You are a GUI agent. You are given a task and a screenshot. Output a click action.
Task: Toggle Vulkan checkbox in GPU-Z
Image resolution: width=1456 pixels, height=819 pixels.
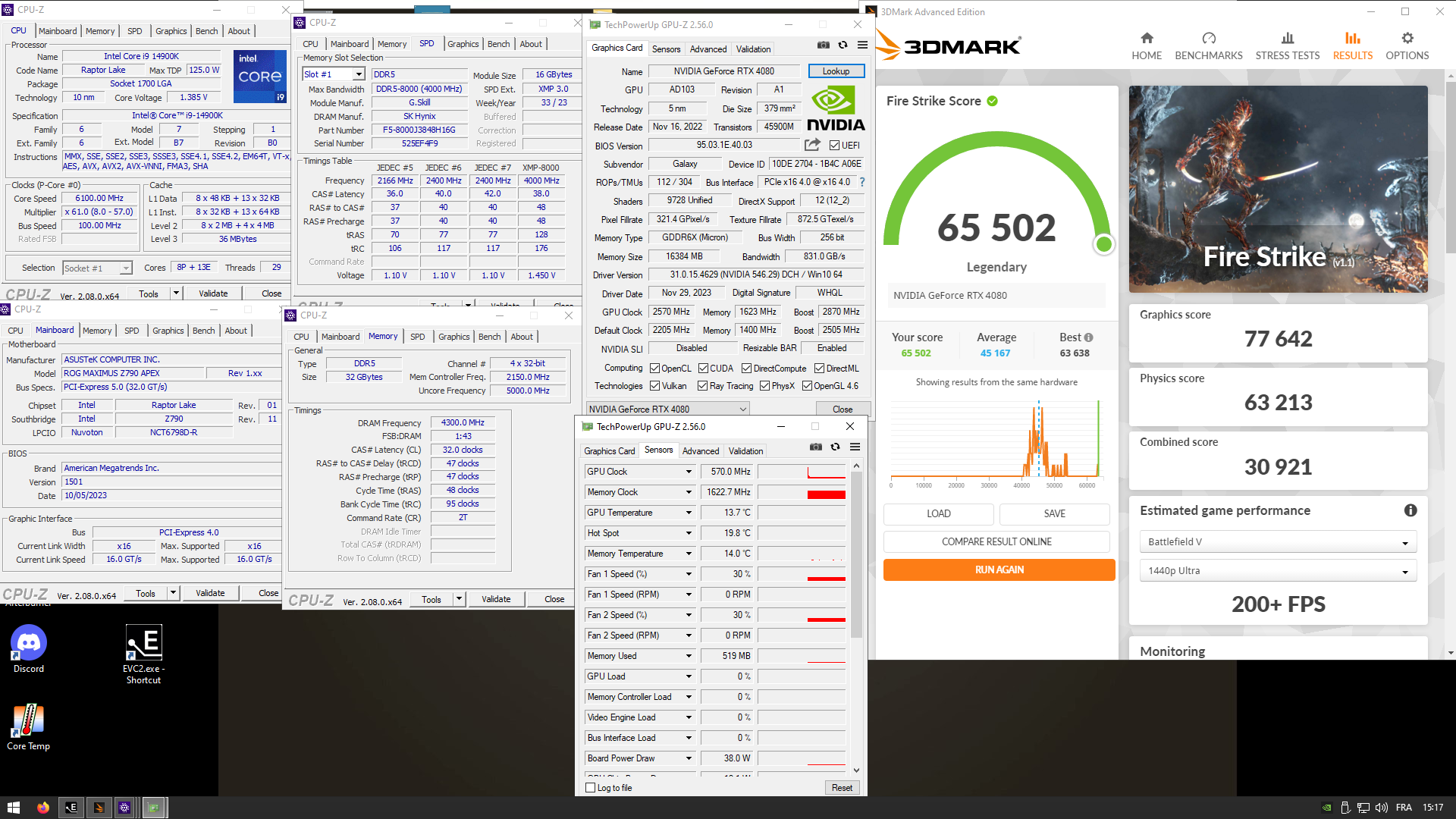coord(654,386)
